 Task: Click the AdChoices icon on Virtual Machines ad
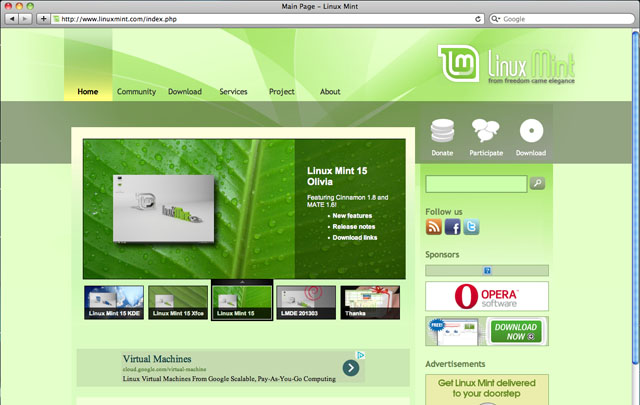[x=361, y=355]
